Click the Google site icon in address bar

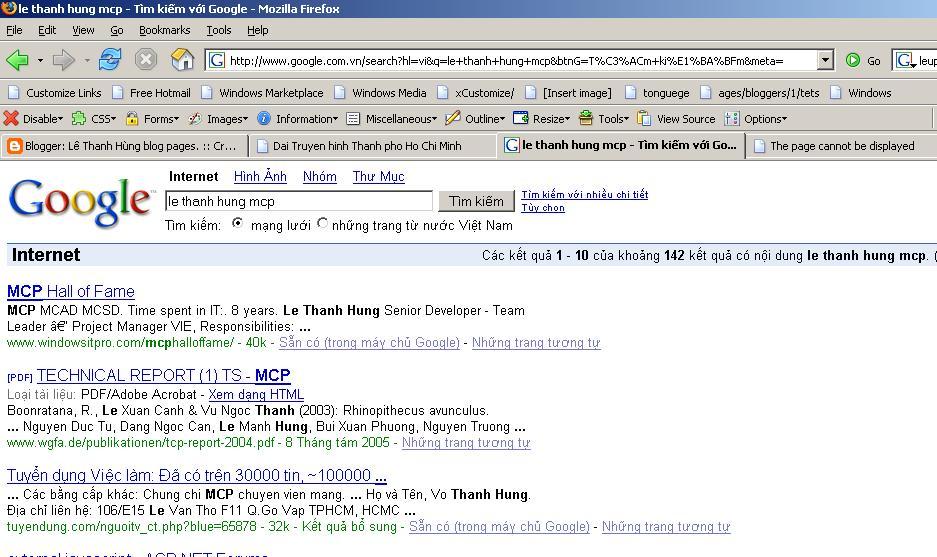[x=217, y=60]
